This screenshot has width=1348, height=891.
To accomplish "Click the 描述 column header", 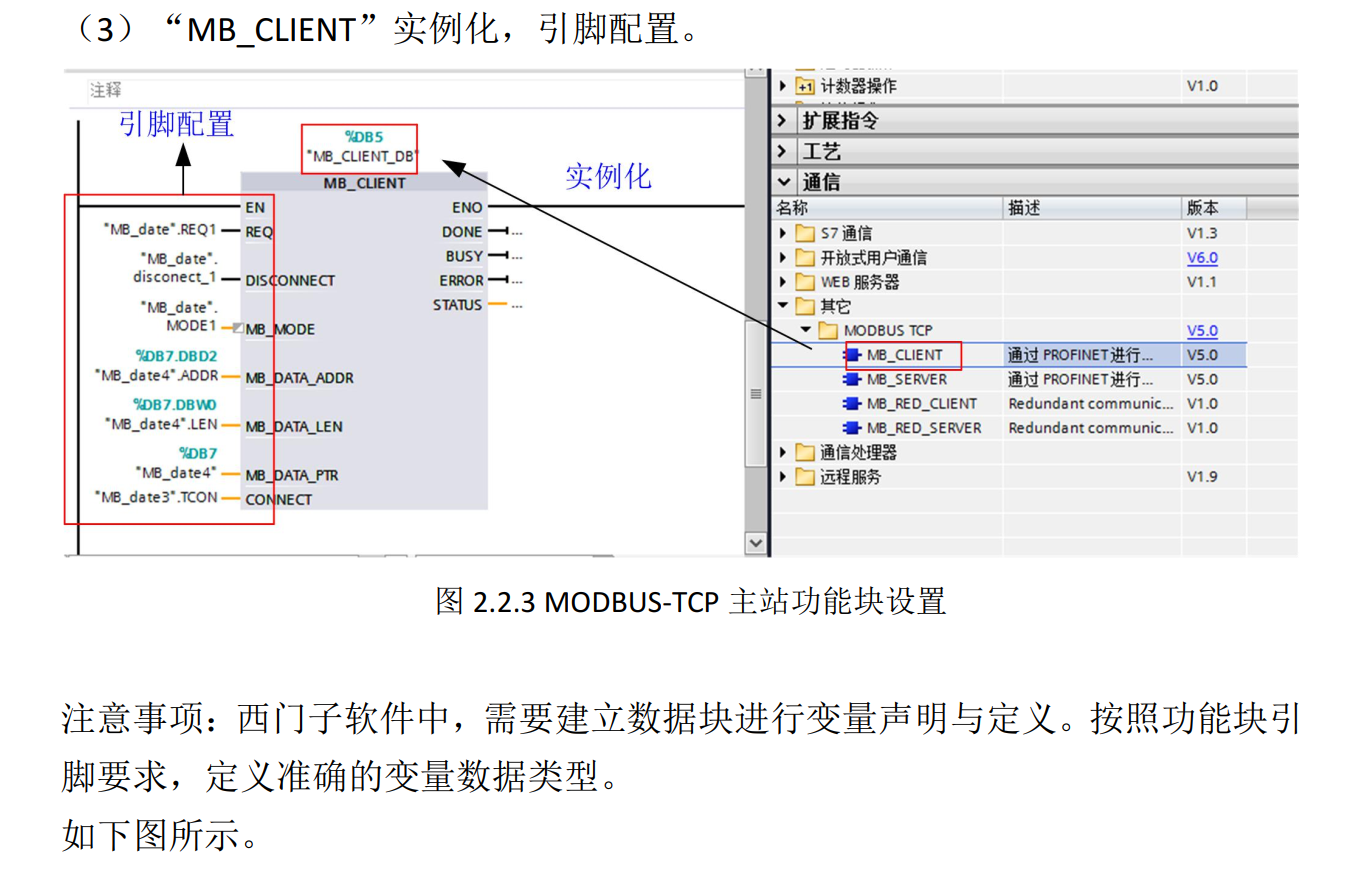I will 1092,208.
